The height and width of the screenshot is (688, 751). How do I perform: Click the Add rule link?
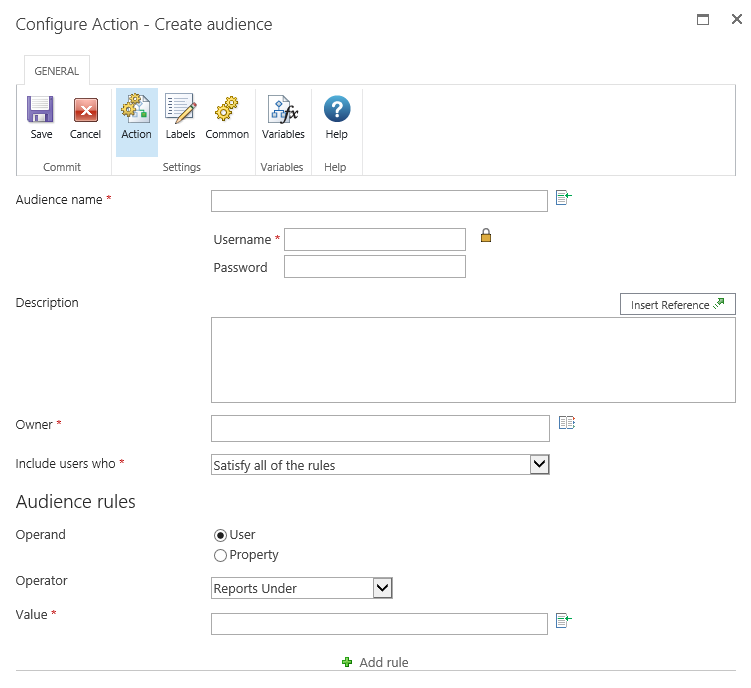376,662
